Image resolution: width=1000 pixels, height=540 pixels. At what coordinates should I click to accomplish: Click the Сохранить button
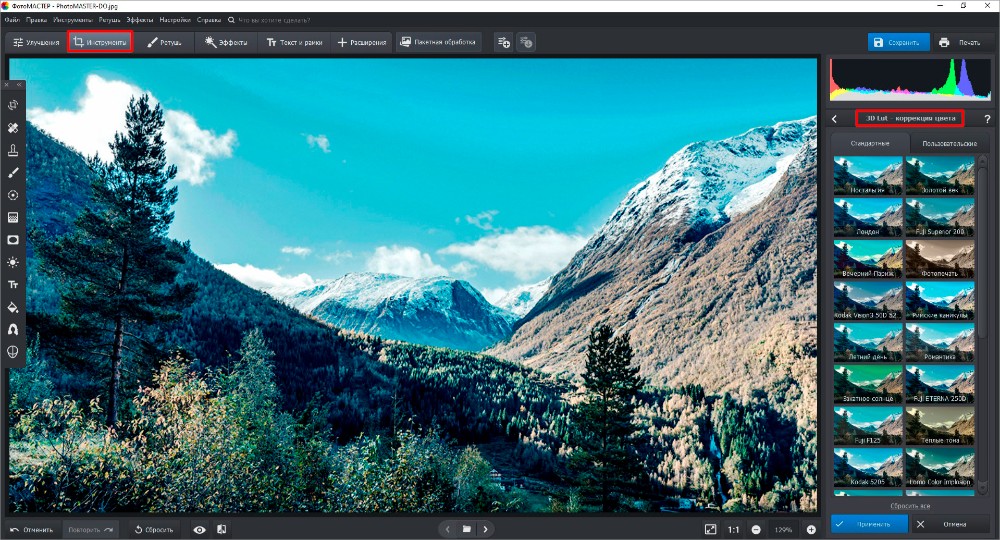coord(896,42)
